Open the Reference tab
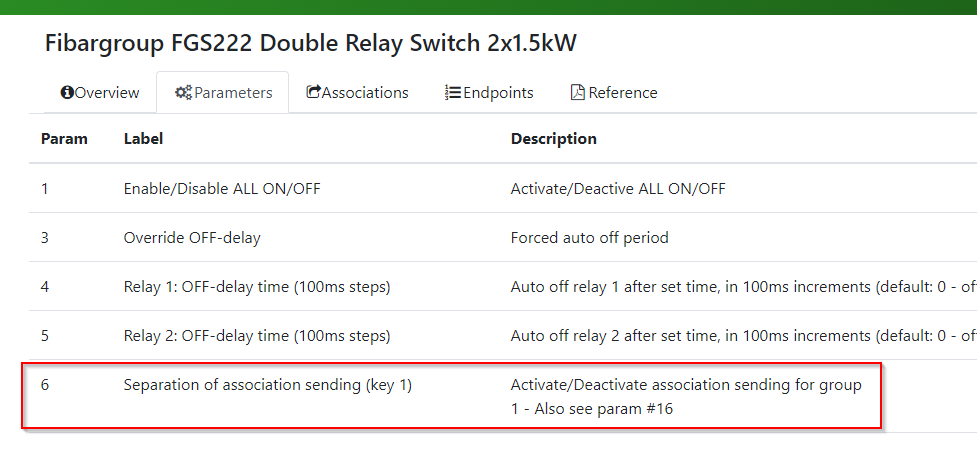This screenshot has height=451, width=977. click(x=614, y=93)
